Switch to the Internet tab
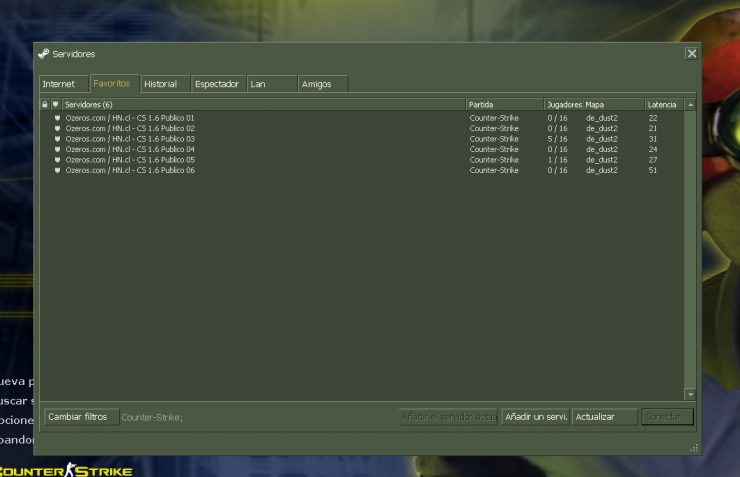The height and width of the screenshot is (477, 740). [64, 84]
